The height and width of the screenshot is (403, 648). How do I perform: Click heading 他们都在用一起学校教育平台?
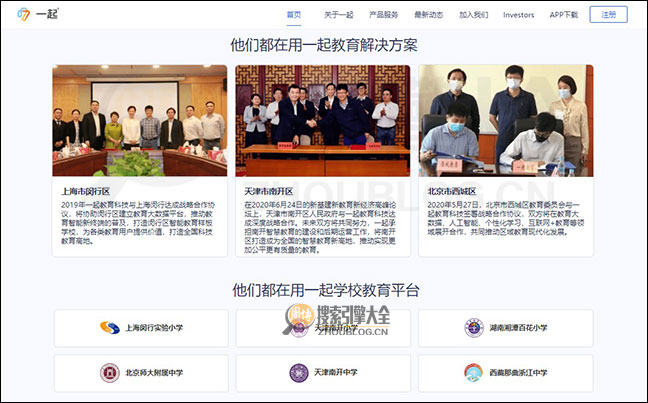[326, 290]
